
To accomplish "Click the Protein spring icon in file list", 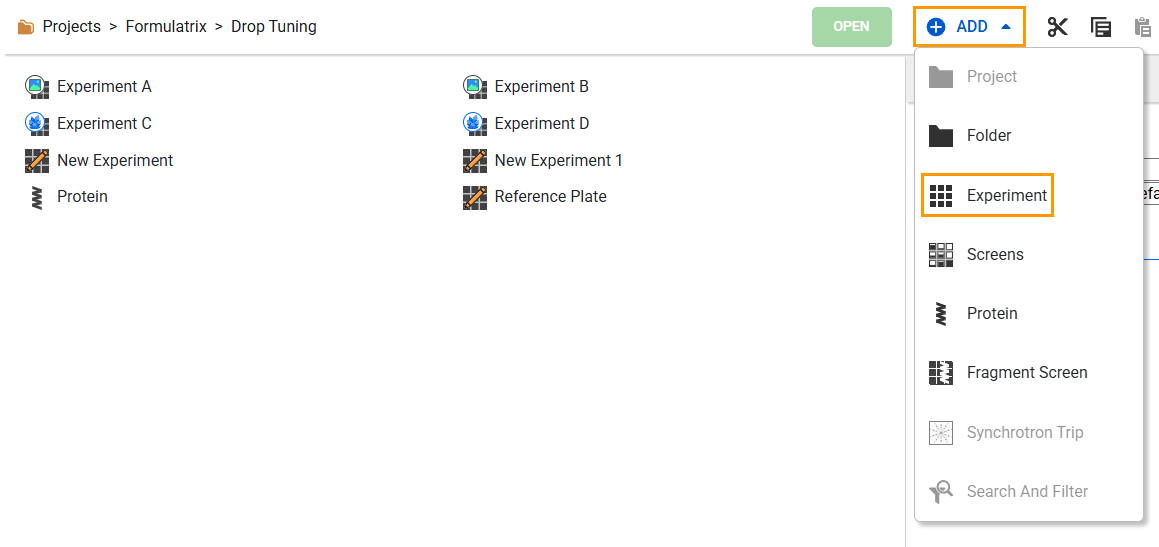I will pos(37,197).
